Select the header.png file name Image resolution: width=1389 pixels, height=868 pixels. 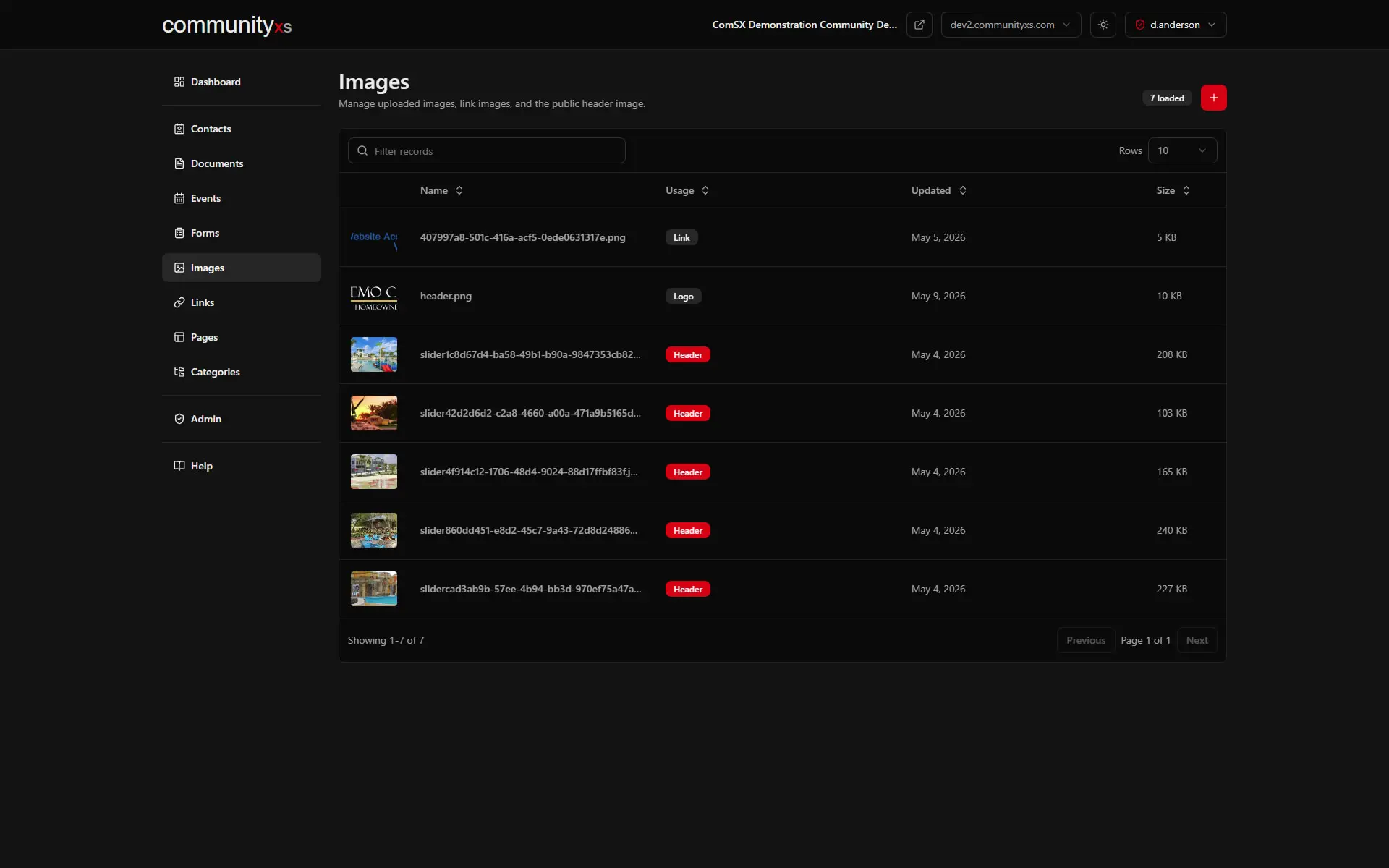tap(446, 296)
